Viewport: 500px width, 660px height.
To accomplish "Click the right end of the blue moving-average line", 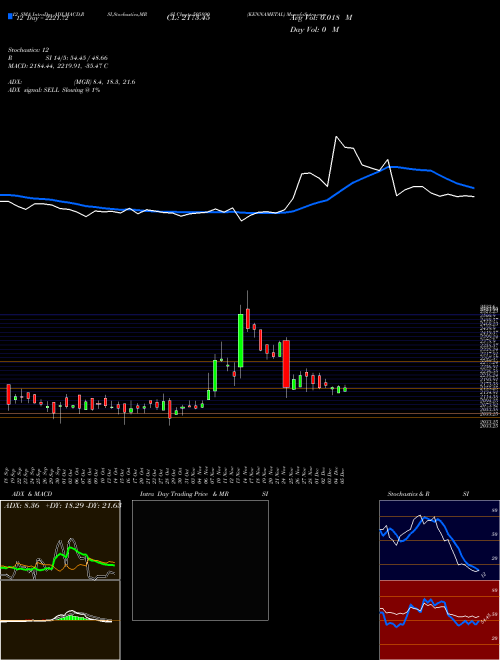I will pos(473,188).
